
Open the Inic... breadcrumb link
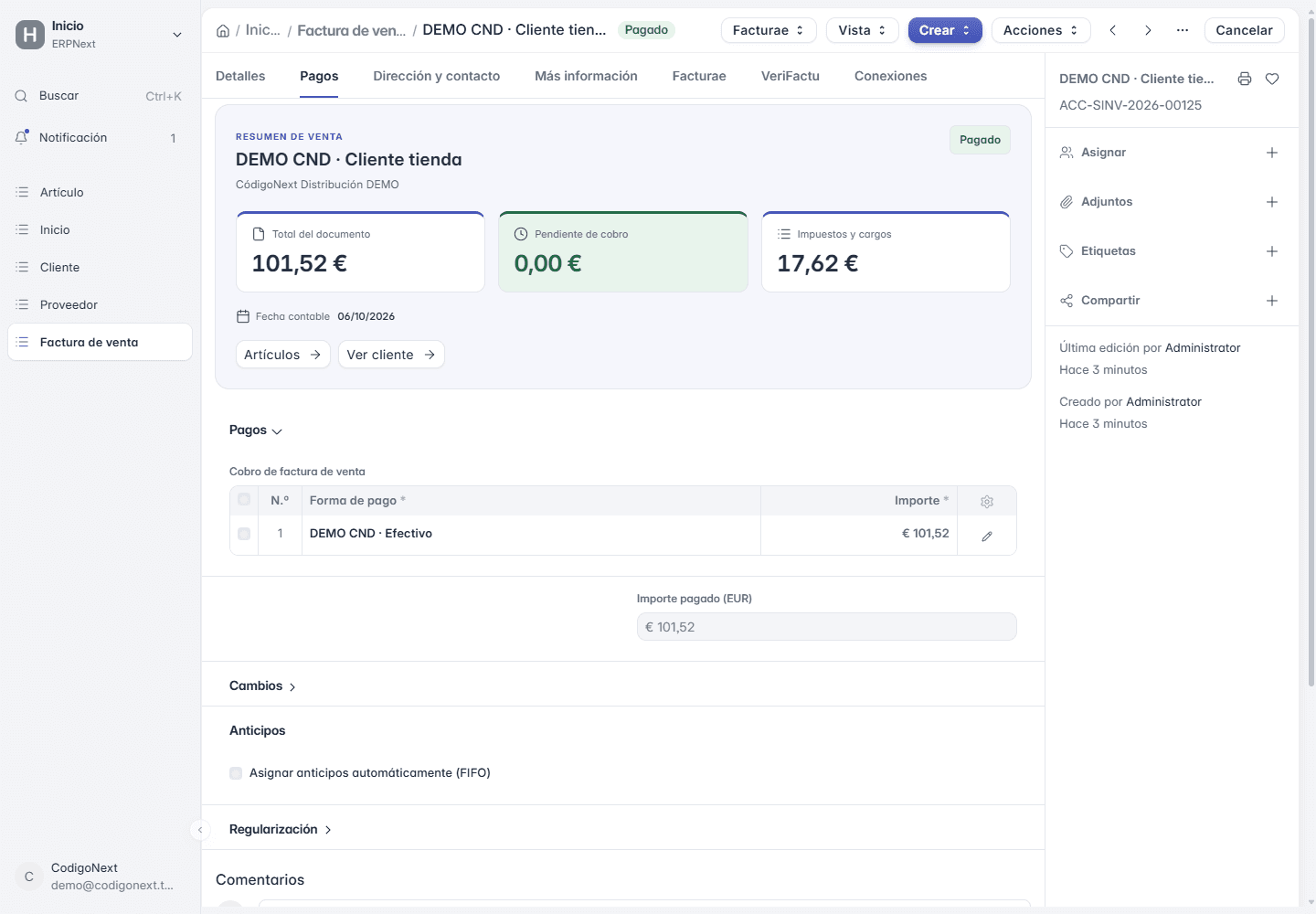tap(263, 30)
